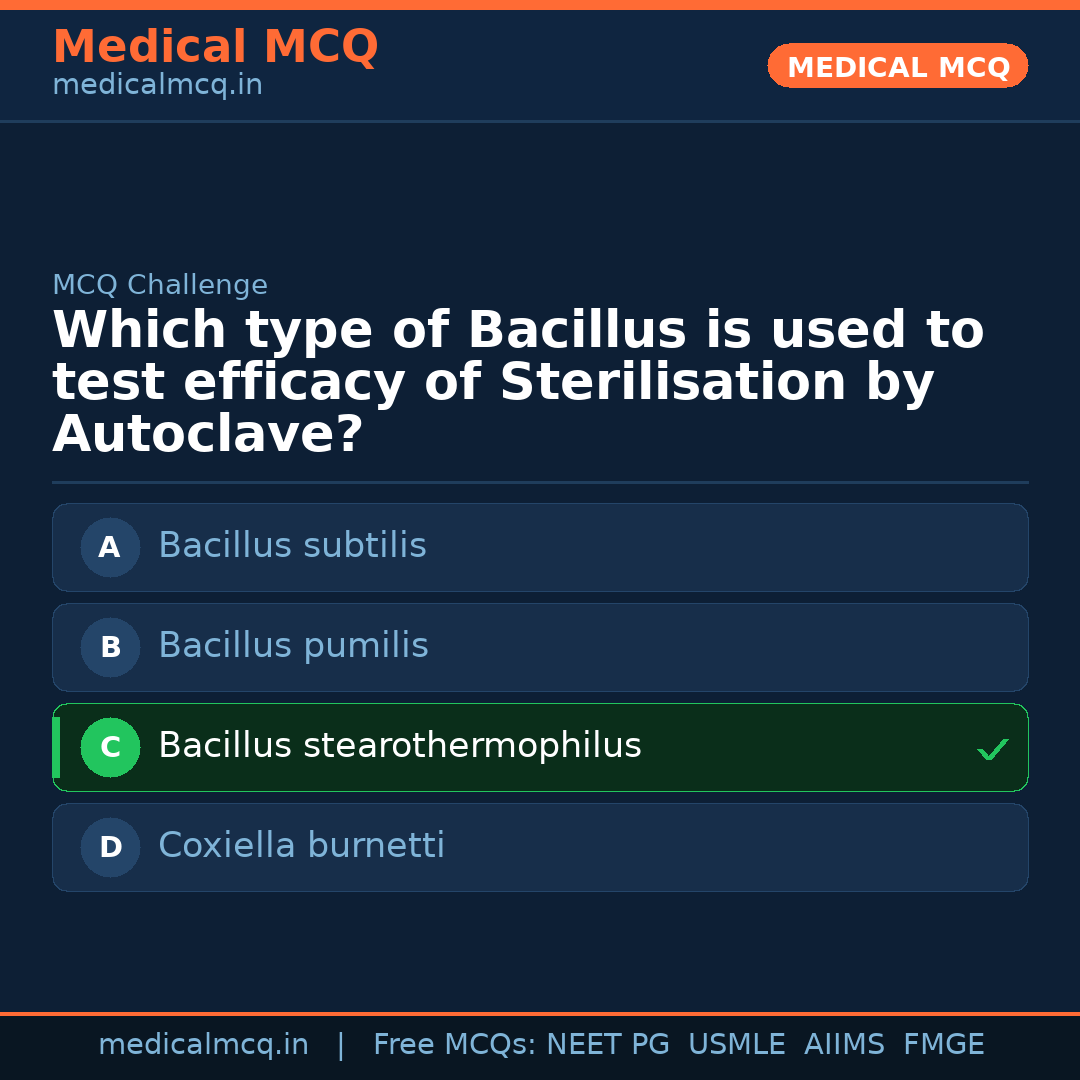Image resolution: width=1080 pixels, height=1080 pixels.
Task: Open medicalmcq.in link under the header title
Action: pyautogui.click(x=157, y=86)
